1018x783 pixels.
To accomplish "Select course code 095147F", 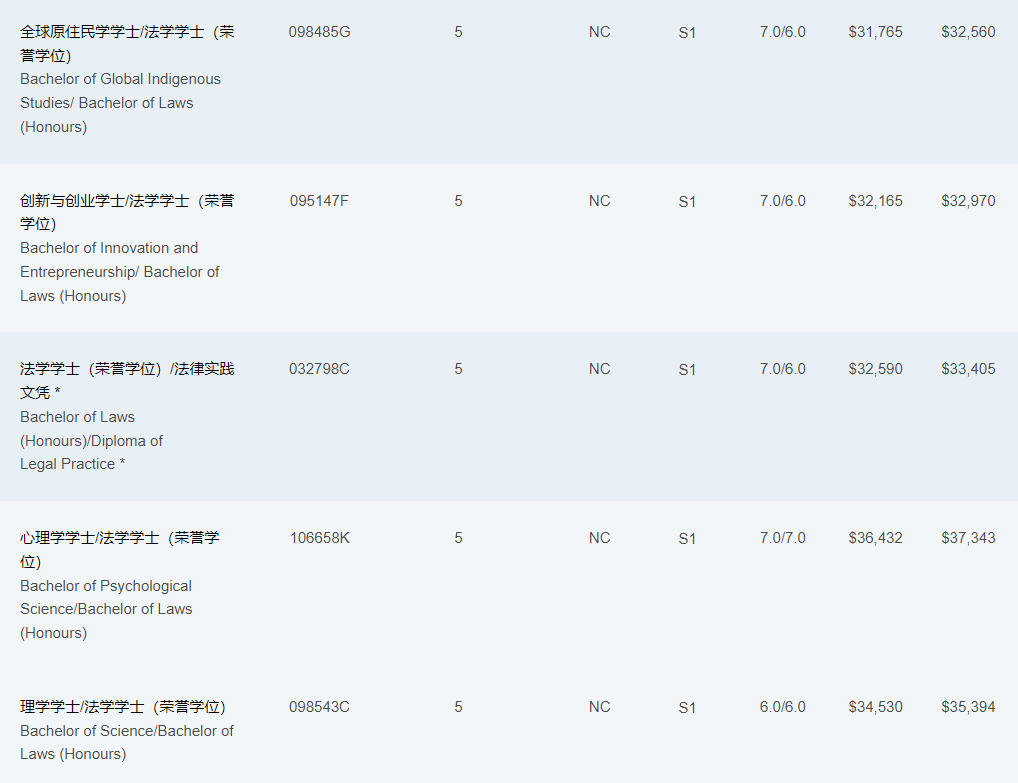I will 319,201.
